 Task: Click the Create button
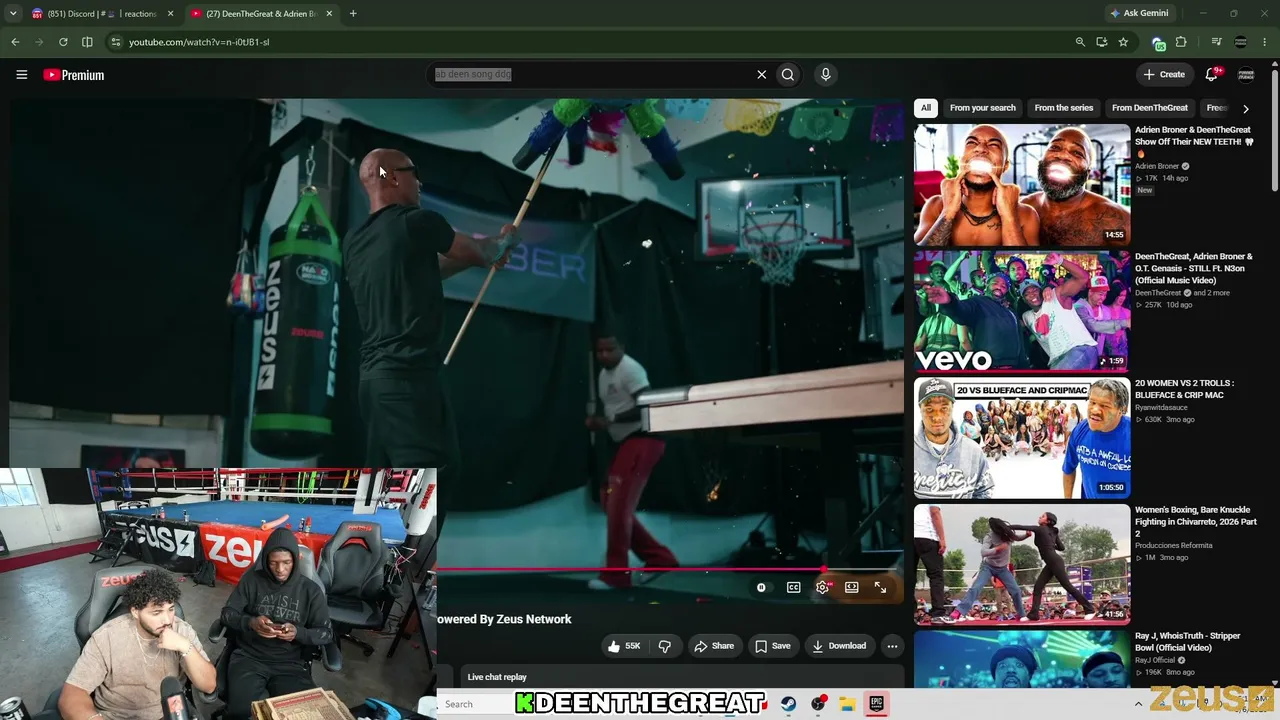1164,74
